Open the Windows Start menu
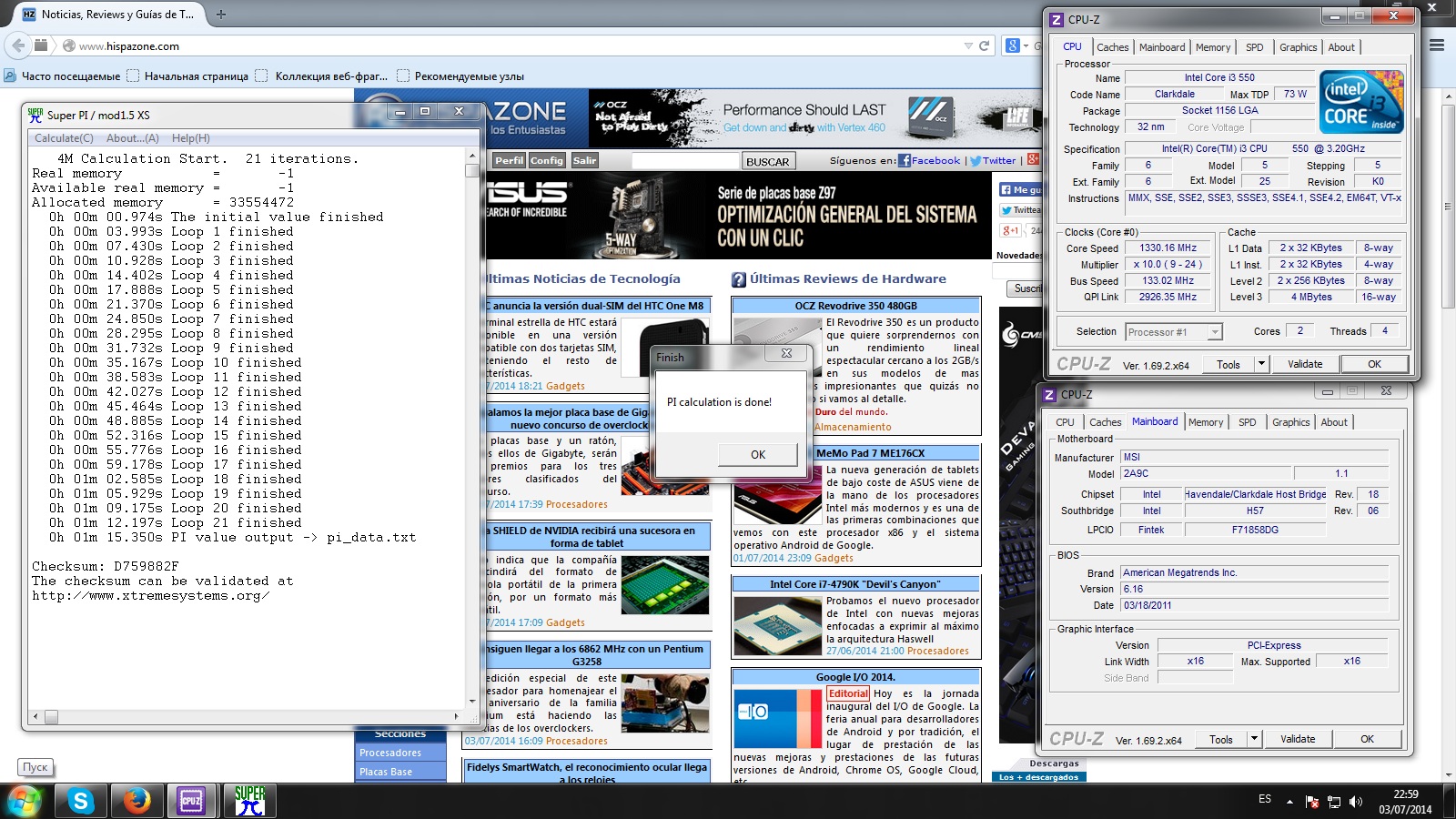The image size is (1456, 819). pyautogui.click(x=25, y=801)
